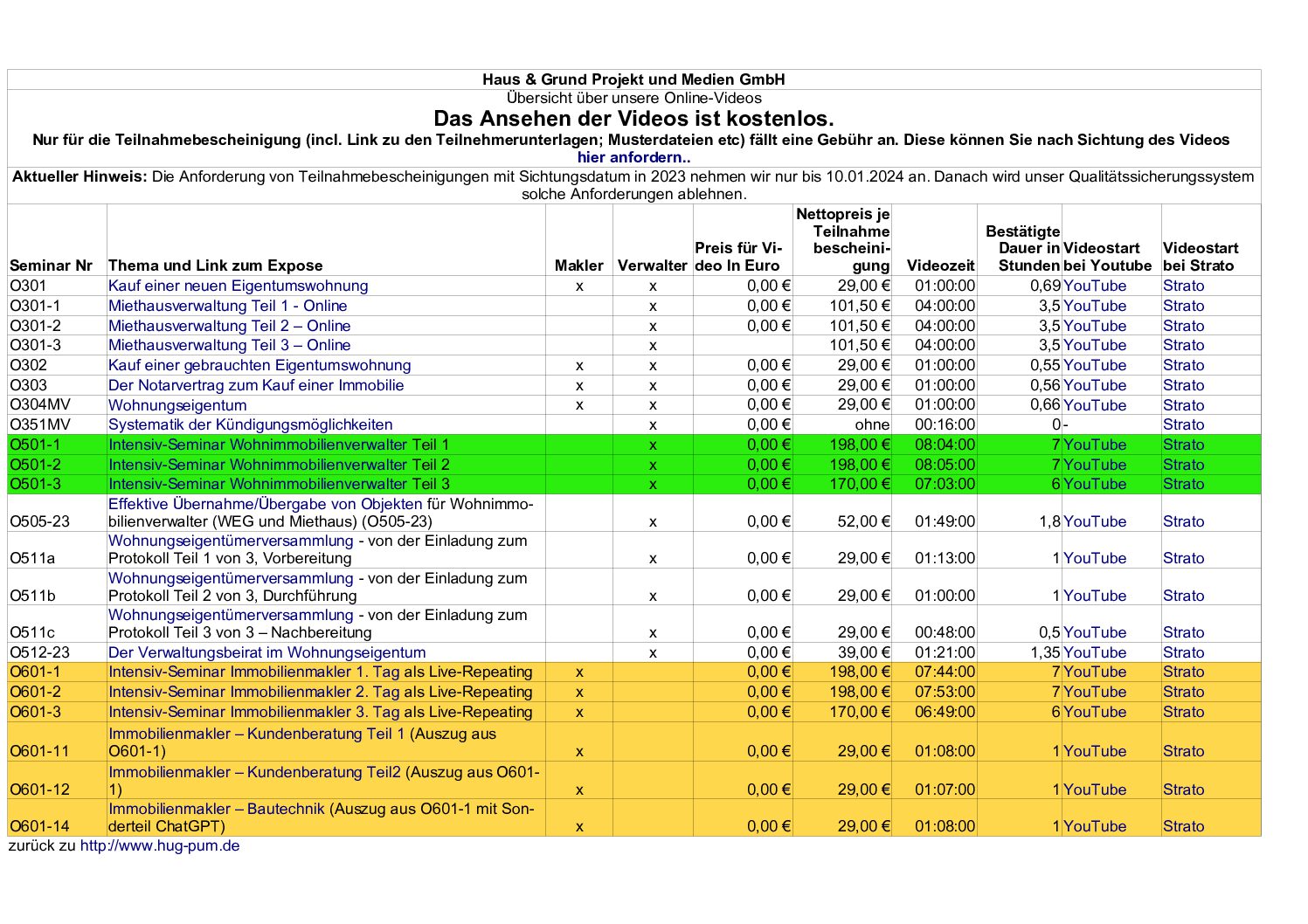The height and width of the screenshot is (924, 1308).
Task: Open 'Effektive Übernahme/Übergabe von Objekten' link
Action: [x=266, y=504]
